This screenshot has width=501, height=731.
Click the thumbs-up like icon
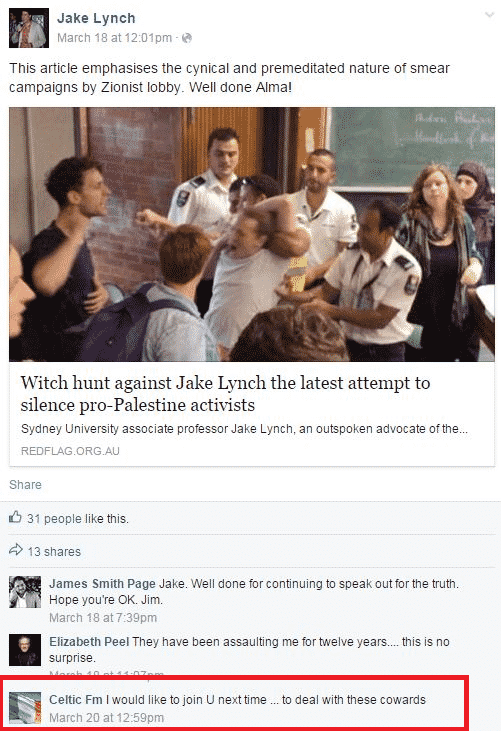[x=15, y=517]
